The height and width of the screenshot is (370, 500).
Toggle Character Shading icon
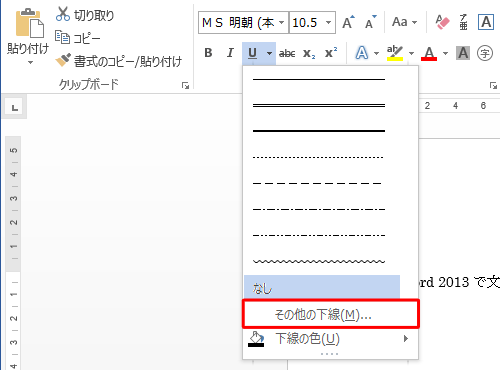pyautogui.click(x=463, y=53)
